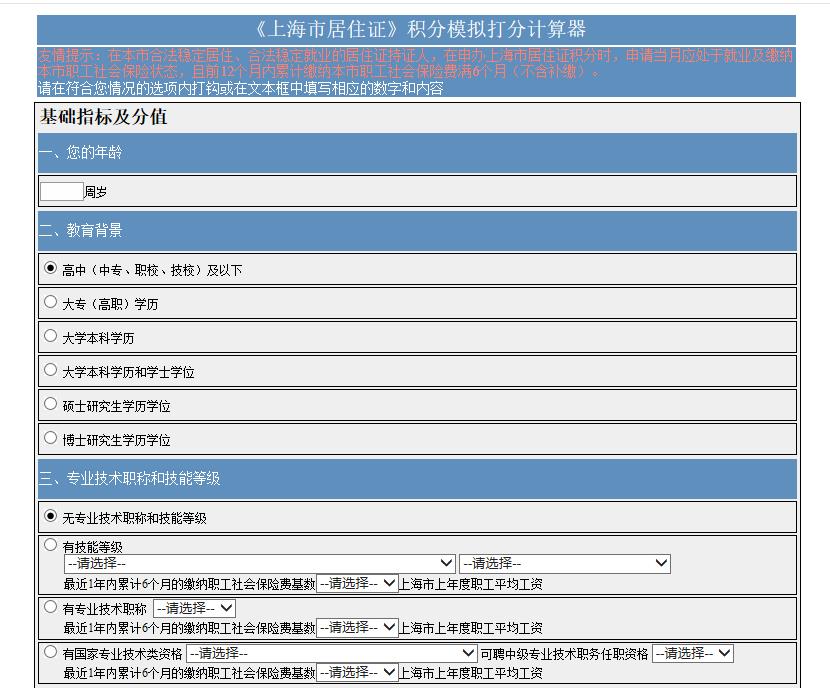Click the 请在符合您情况的选项内打钩 instruction line
Viewport: 830px width, 688px height.
point(240,88)
